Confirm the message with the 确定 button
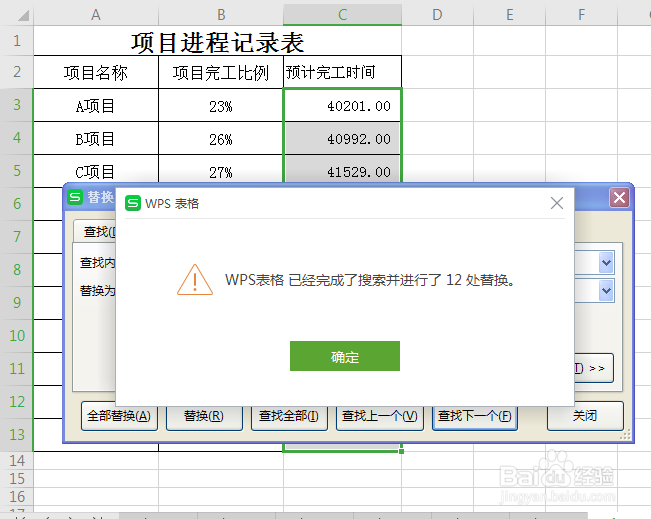 (x=345, y=356)
